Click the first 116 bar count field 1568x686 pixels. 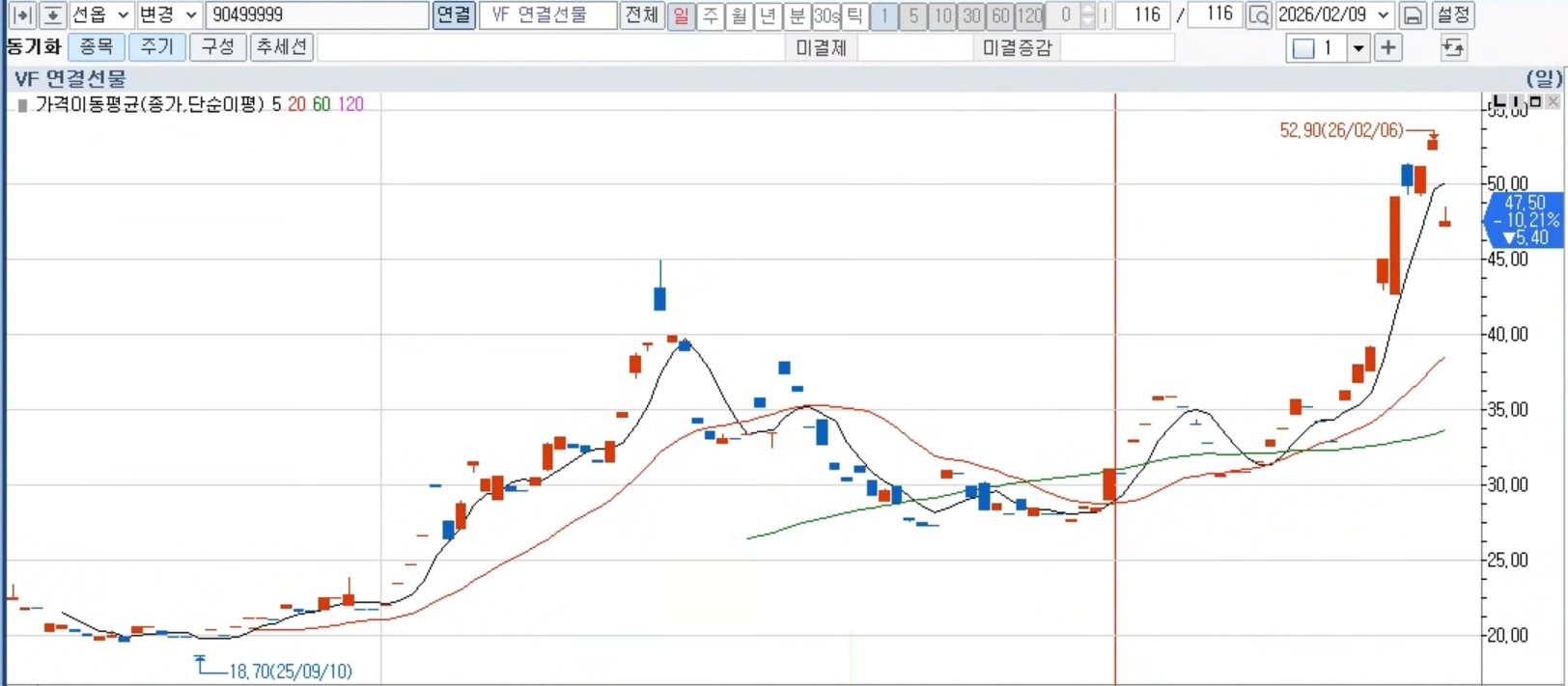pos(1143,15)
